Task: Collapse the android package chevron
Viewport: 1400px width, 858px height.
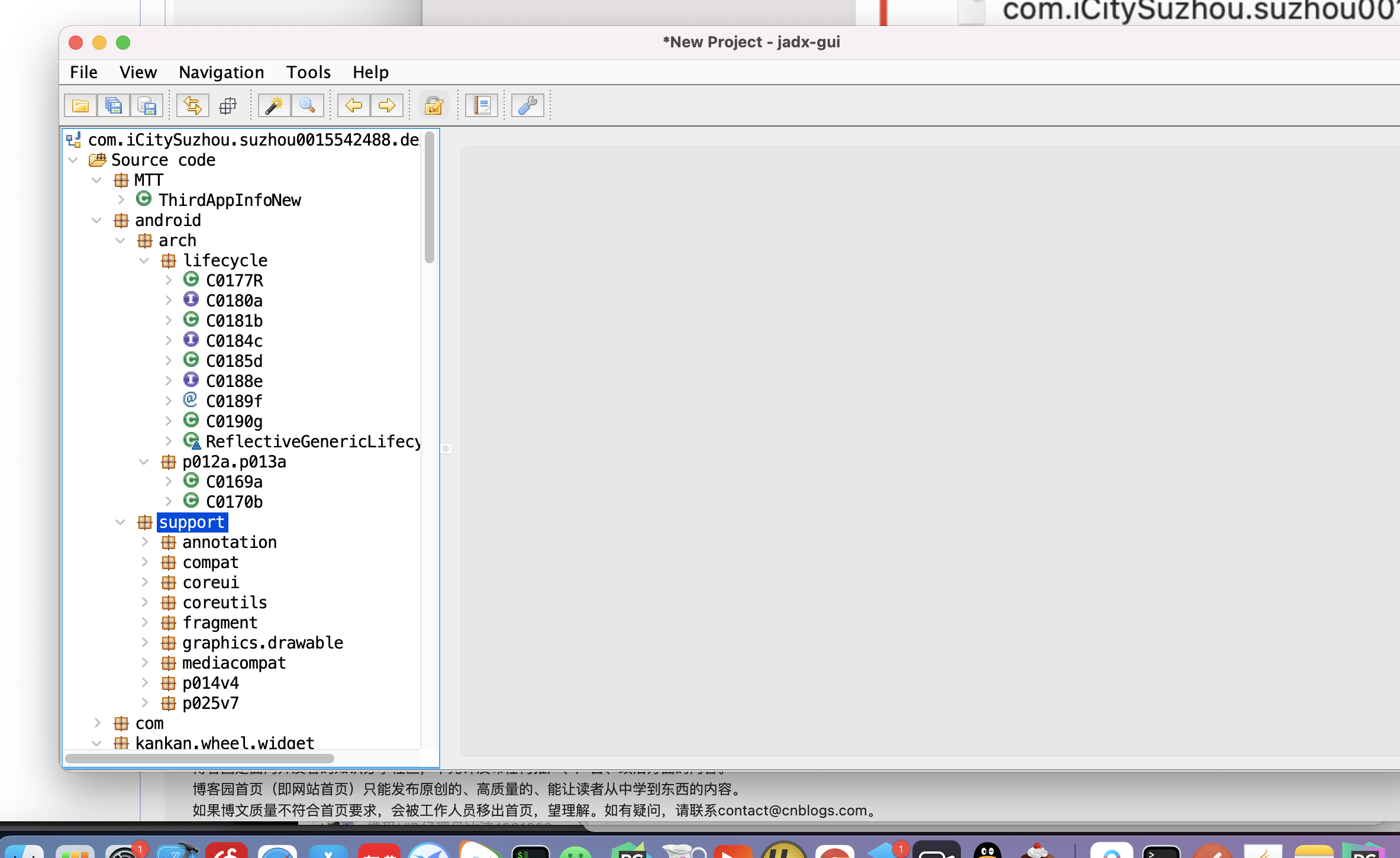Action: (96, 220)
